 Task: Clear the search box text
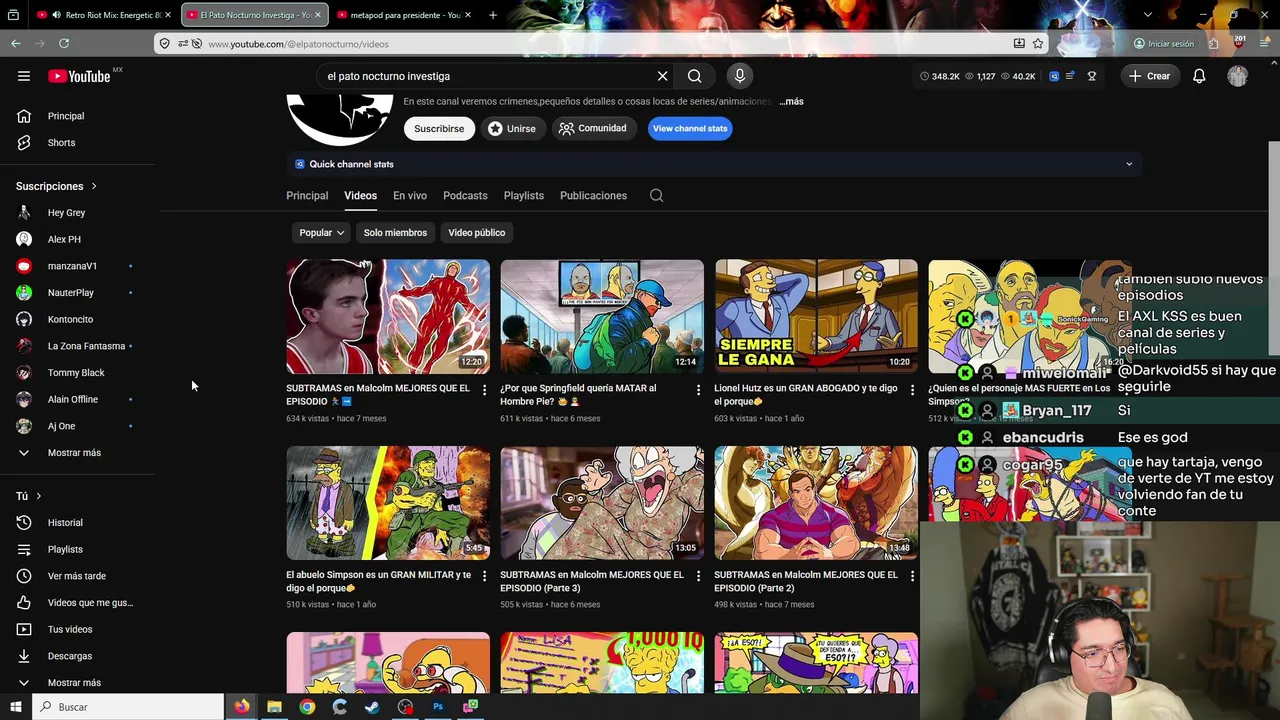662,76
